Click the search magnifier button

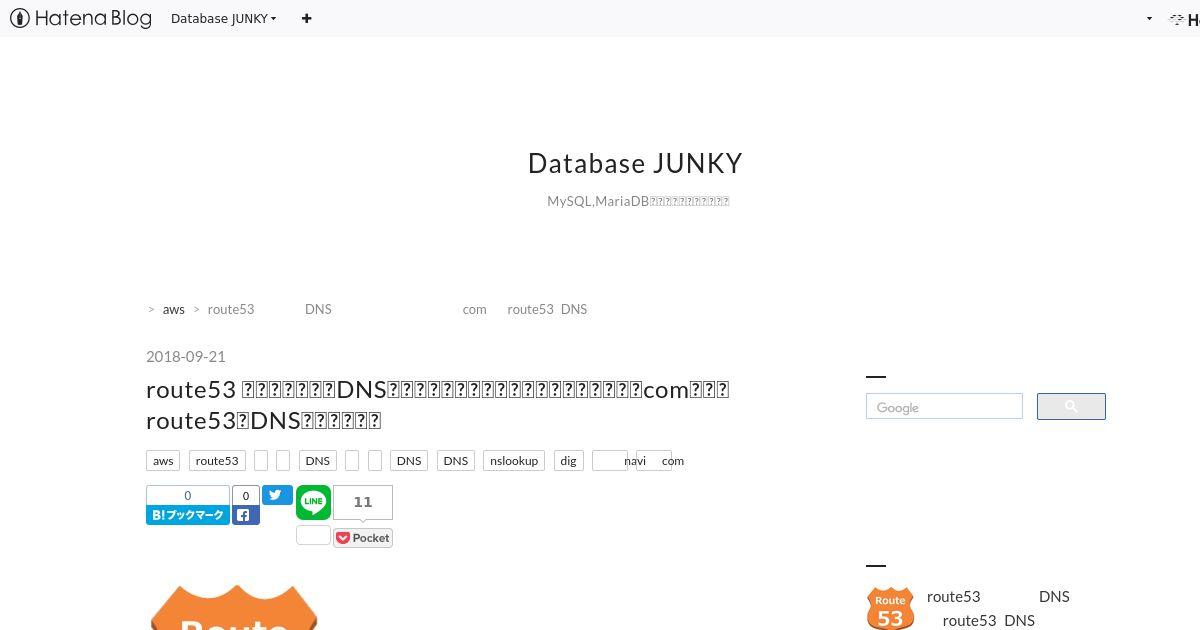[x=1071, y=407]
